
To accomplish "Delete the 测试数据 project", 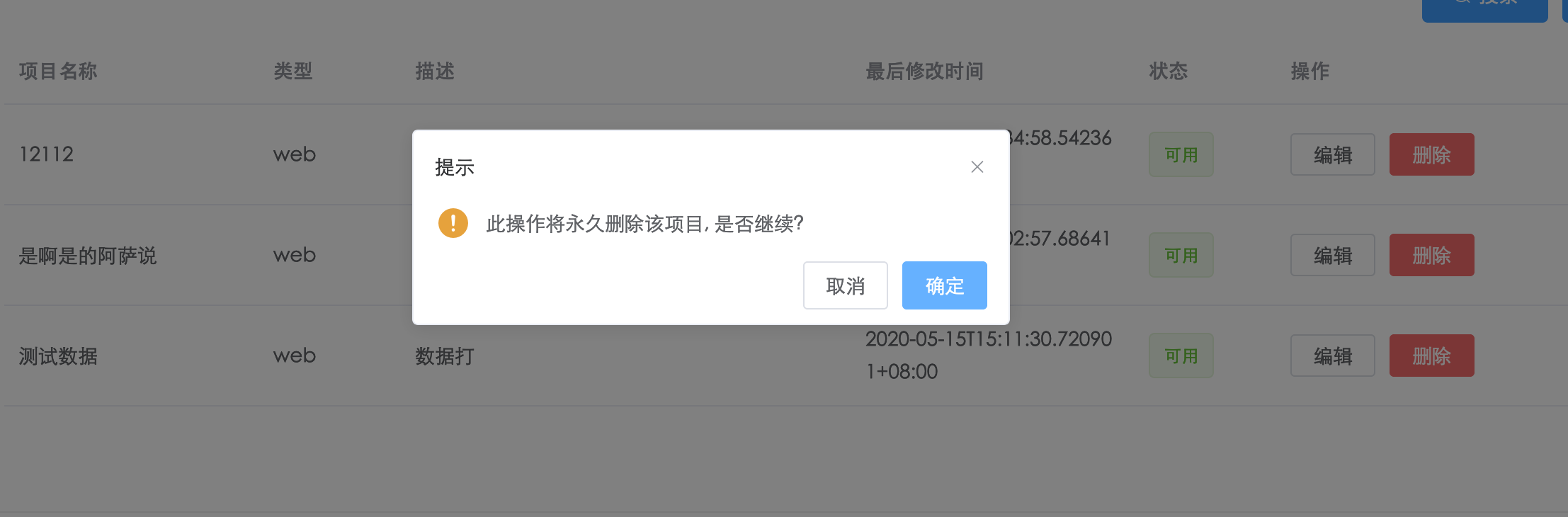I will (1432, 356).
